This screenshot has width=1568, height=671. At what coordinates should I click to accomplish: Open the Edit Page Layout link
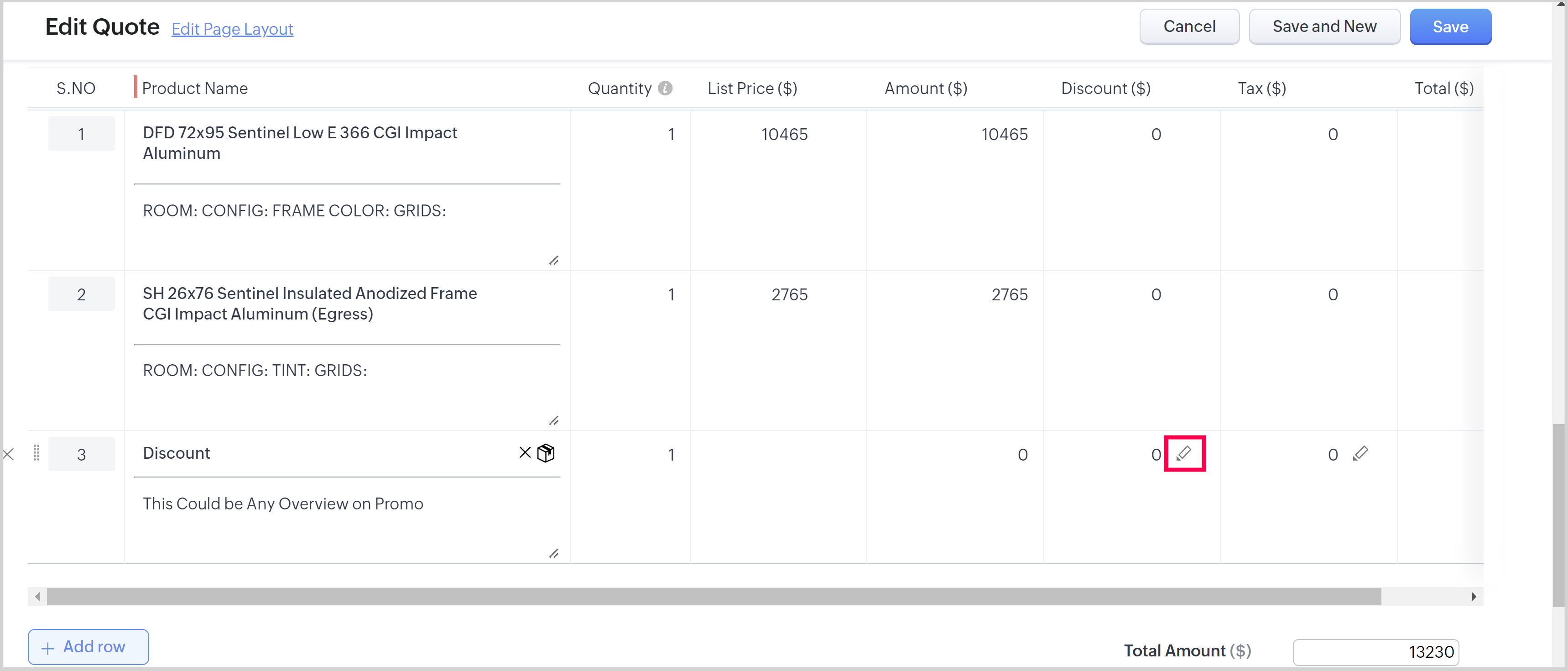(x=232, y=29)
